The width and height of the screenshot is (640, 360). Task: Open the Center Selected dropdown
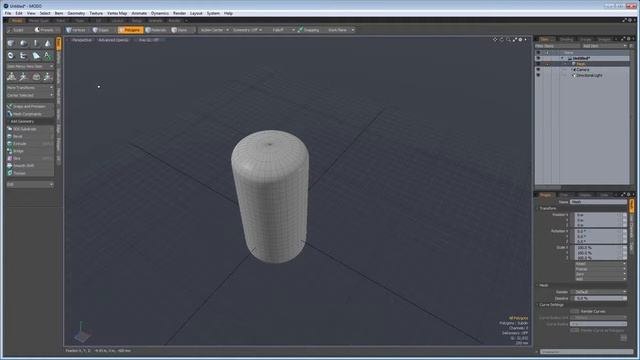click(30, 95)
